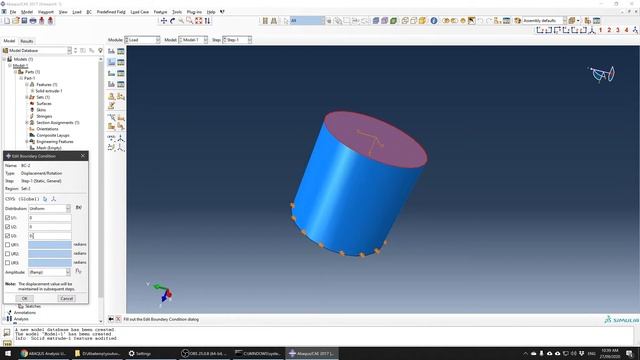Open Load Case Manager icon
Image resolution: width=640 pixels, height=360 pixels.
point(121,84)
